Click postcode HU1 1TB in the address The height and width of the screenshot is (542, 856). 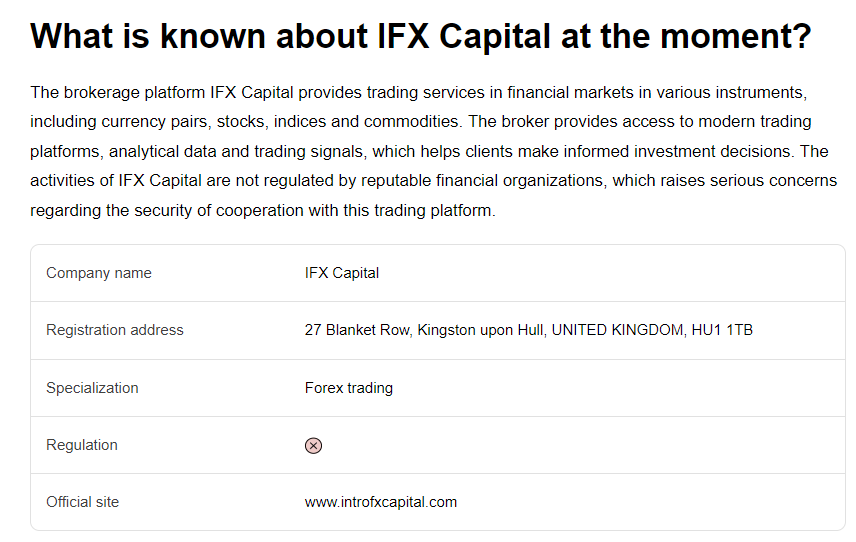tap(722, 330)
